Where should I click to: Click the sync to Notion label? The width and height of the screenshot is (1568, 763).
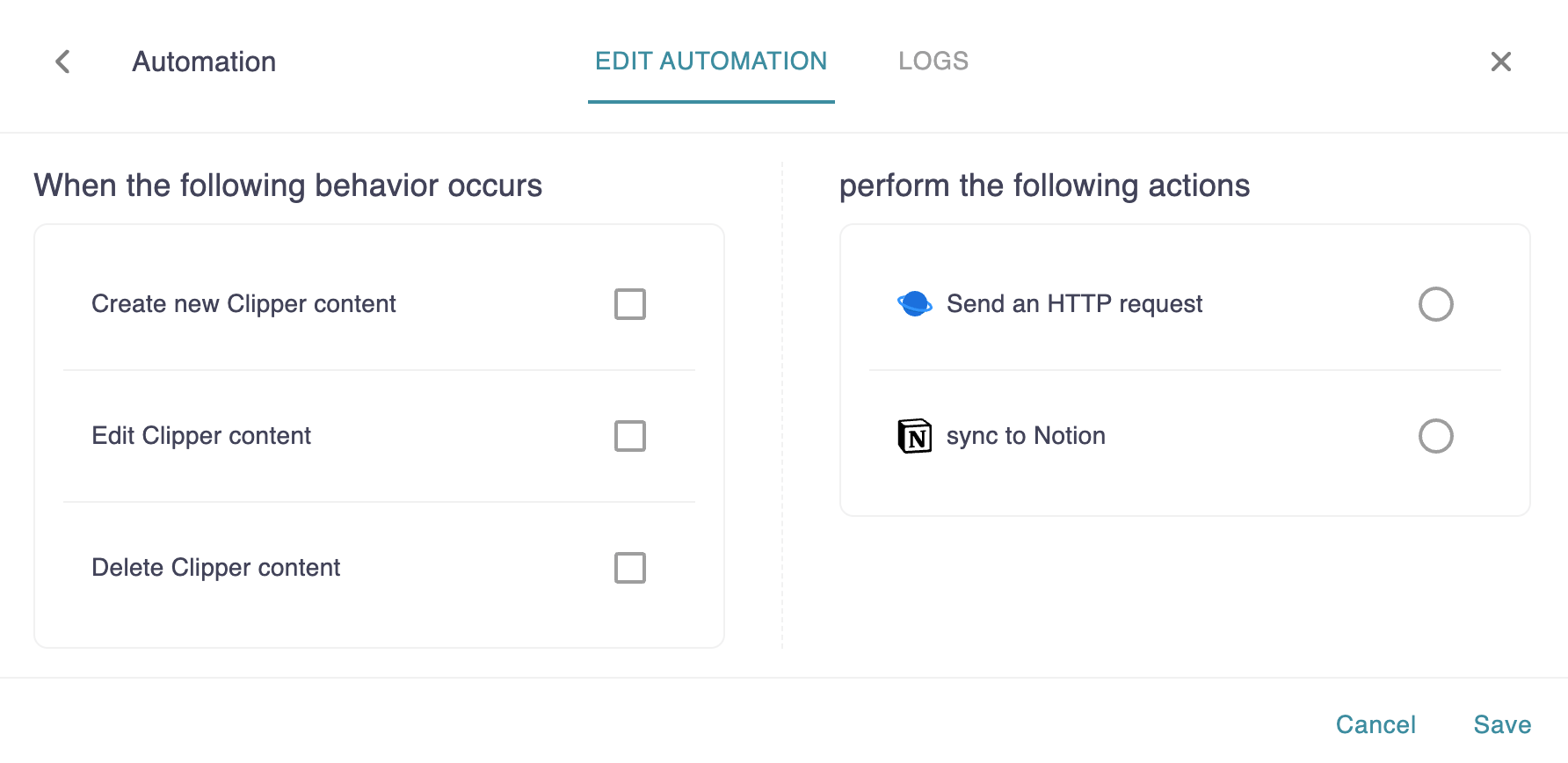click(x=1026, y=436)
